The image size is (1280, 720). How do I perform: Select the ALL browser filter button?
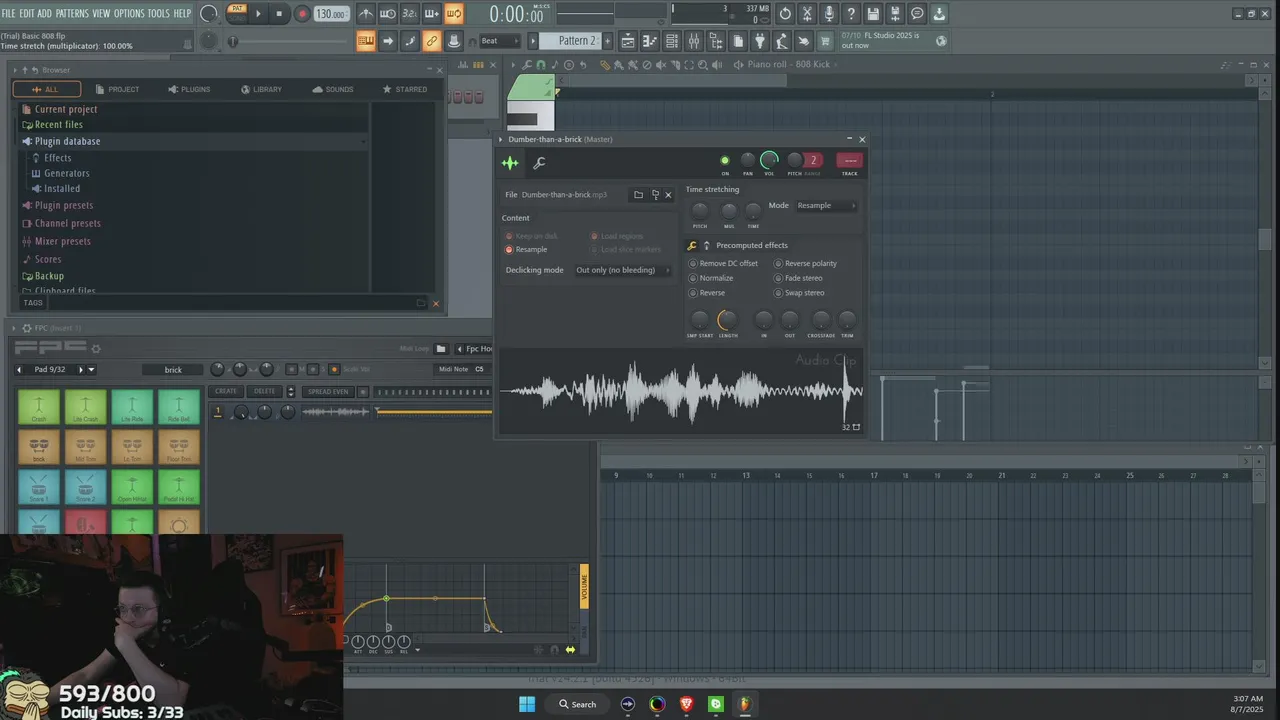click(x=46, y=89)
